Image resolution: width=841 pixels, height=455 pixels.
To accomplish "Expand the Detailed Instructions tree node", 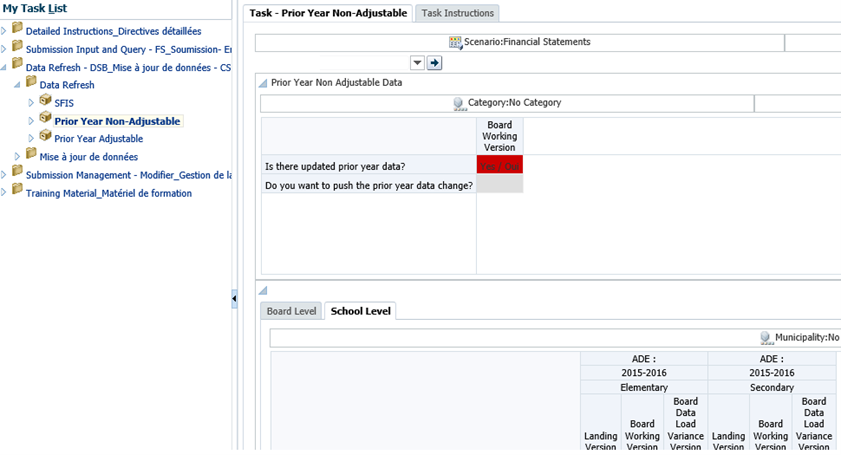I will 3,31.
